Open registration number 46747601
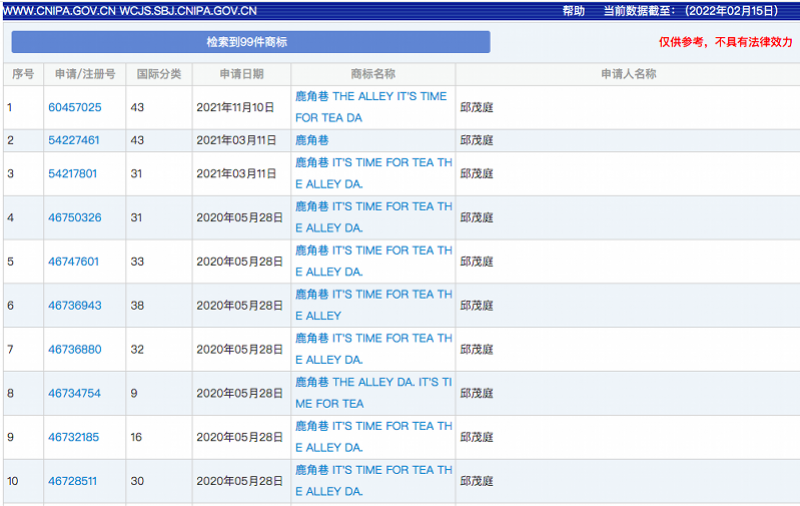This screenshot has height=506, width=800. (x=73, y=261)
